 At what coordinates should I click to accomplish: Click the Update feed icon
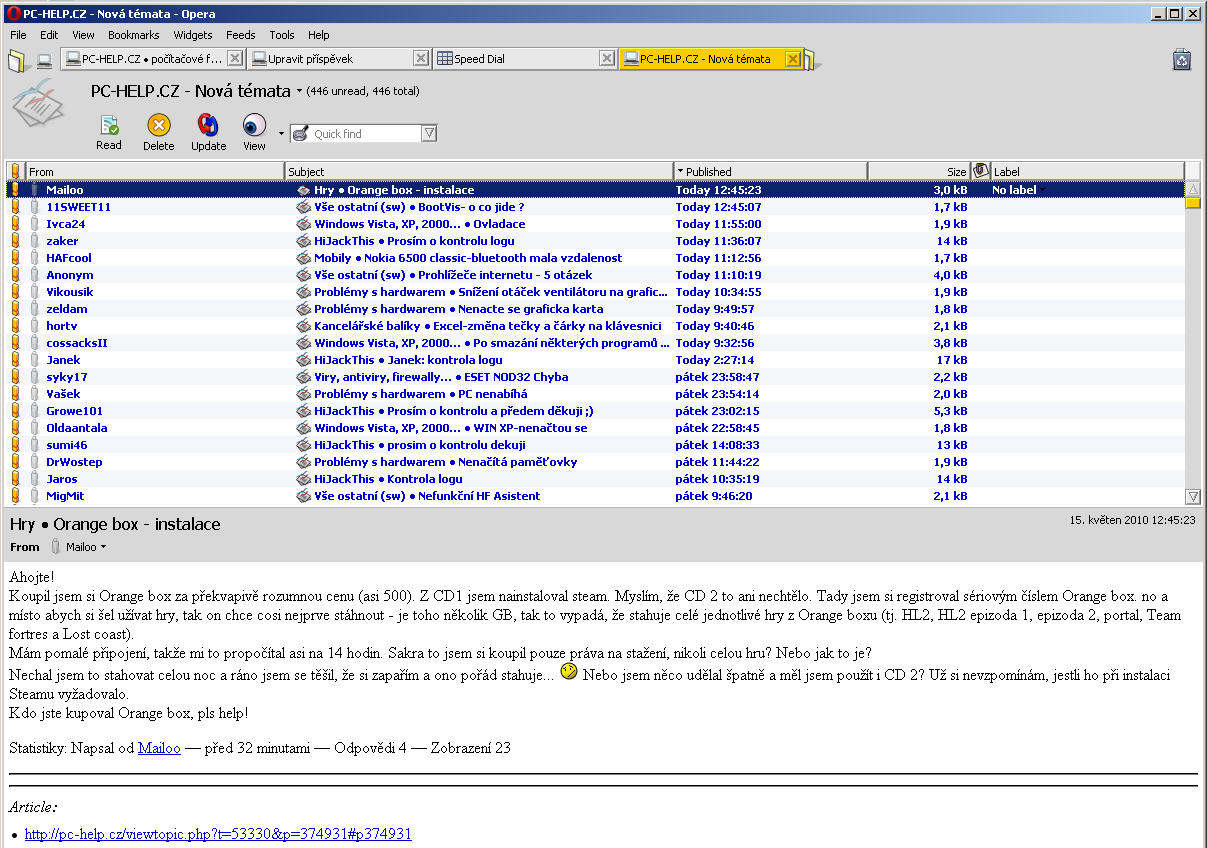tap(208, 126)
